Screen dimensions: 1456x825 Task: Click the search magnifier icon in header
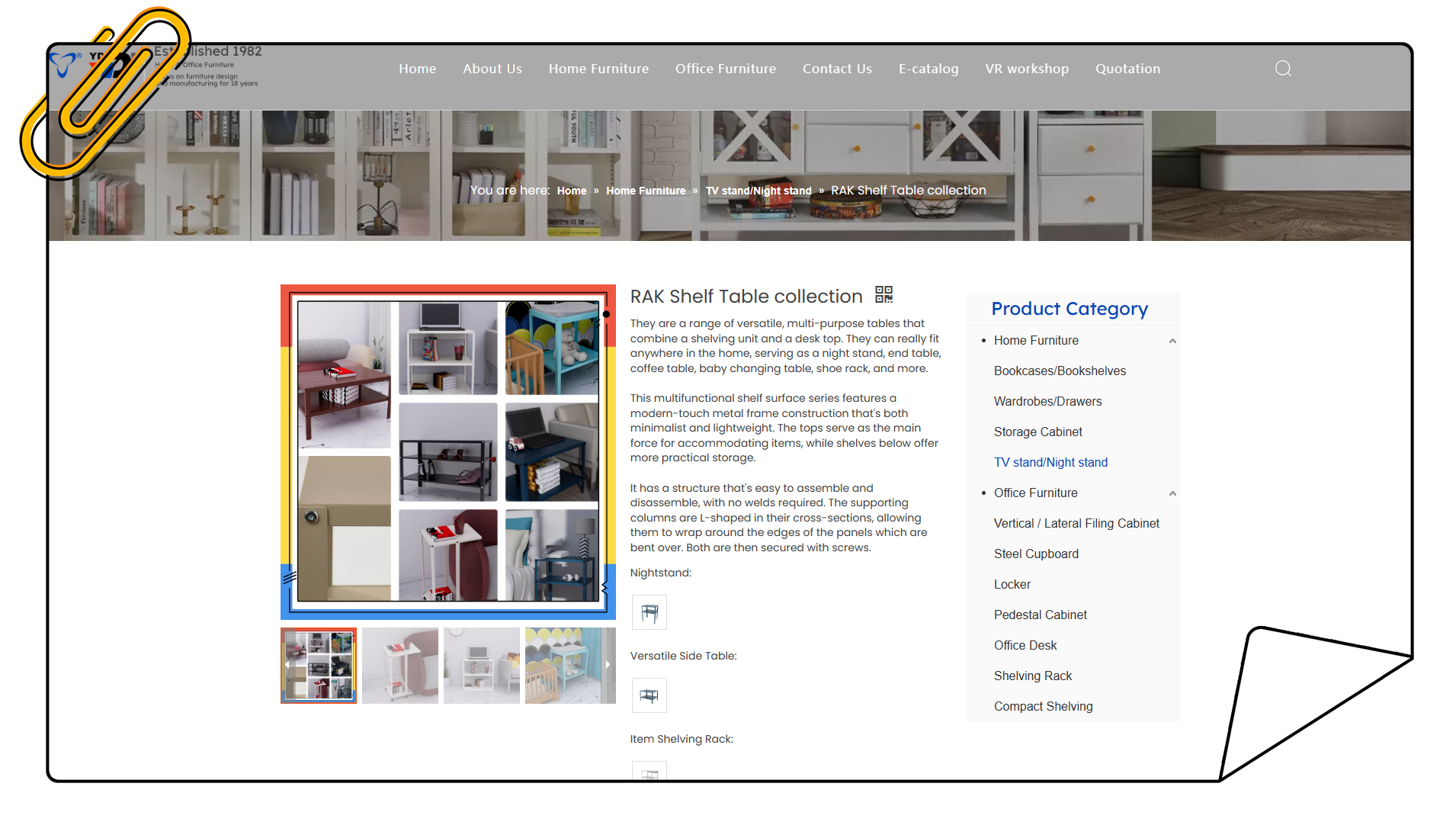[1283, 69]
